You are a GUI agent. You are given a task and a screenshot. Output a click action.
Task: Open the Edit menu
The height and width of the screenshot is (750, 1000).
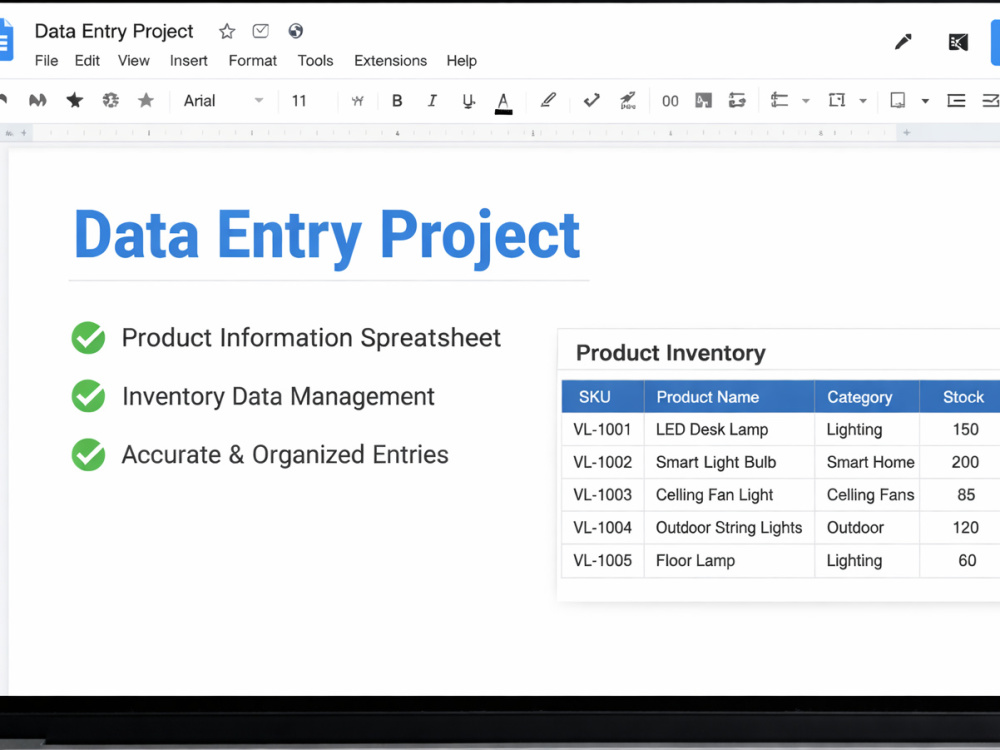87,61
